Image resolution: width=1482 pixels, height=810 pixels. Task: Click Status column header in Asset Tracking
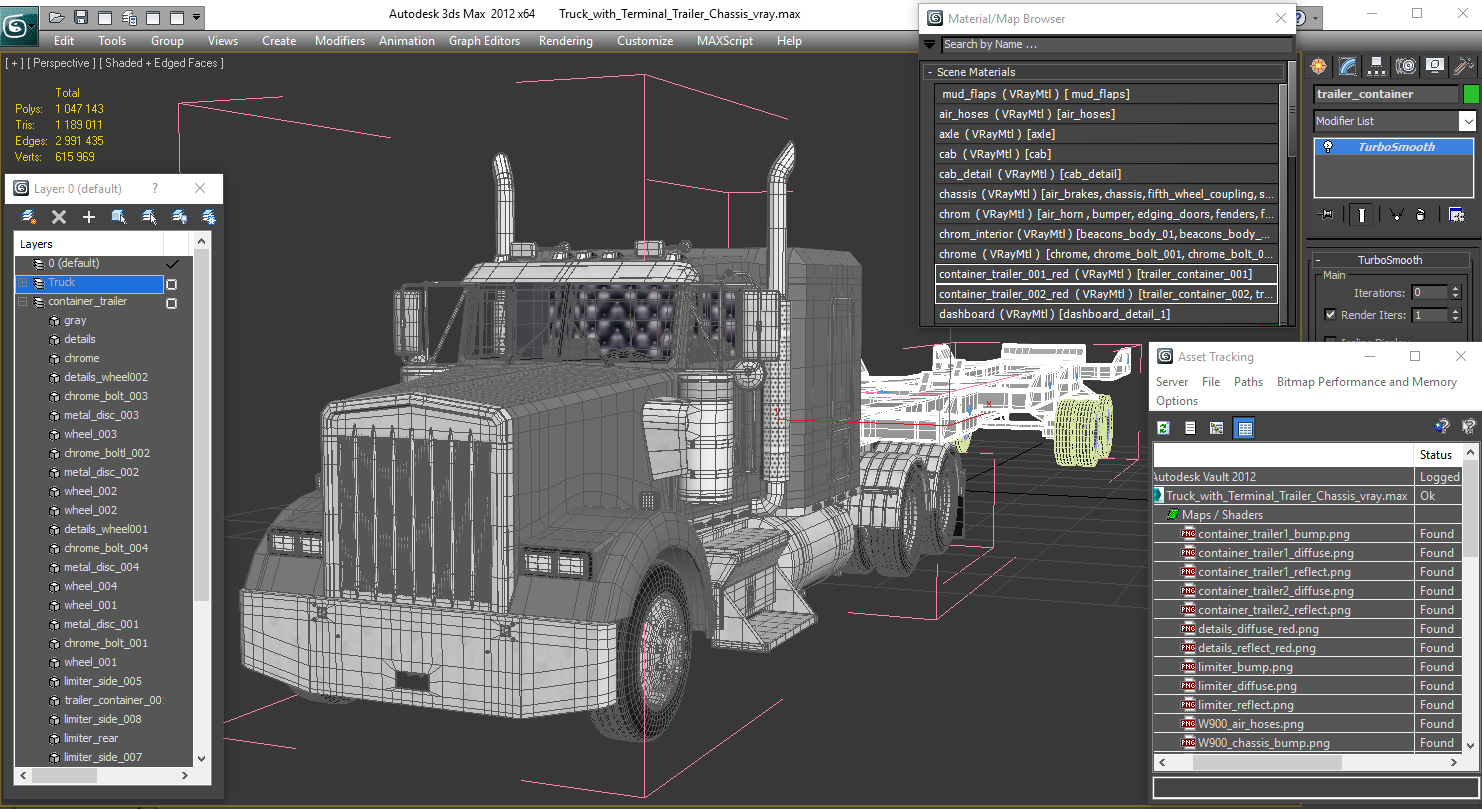tap(1436, 455)
